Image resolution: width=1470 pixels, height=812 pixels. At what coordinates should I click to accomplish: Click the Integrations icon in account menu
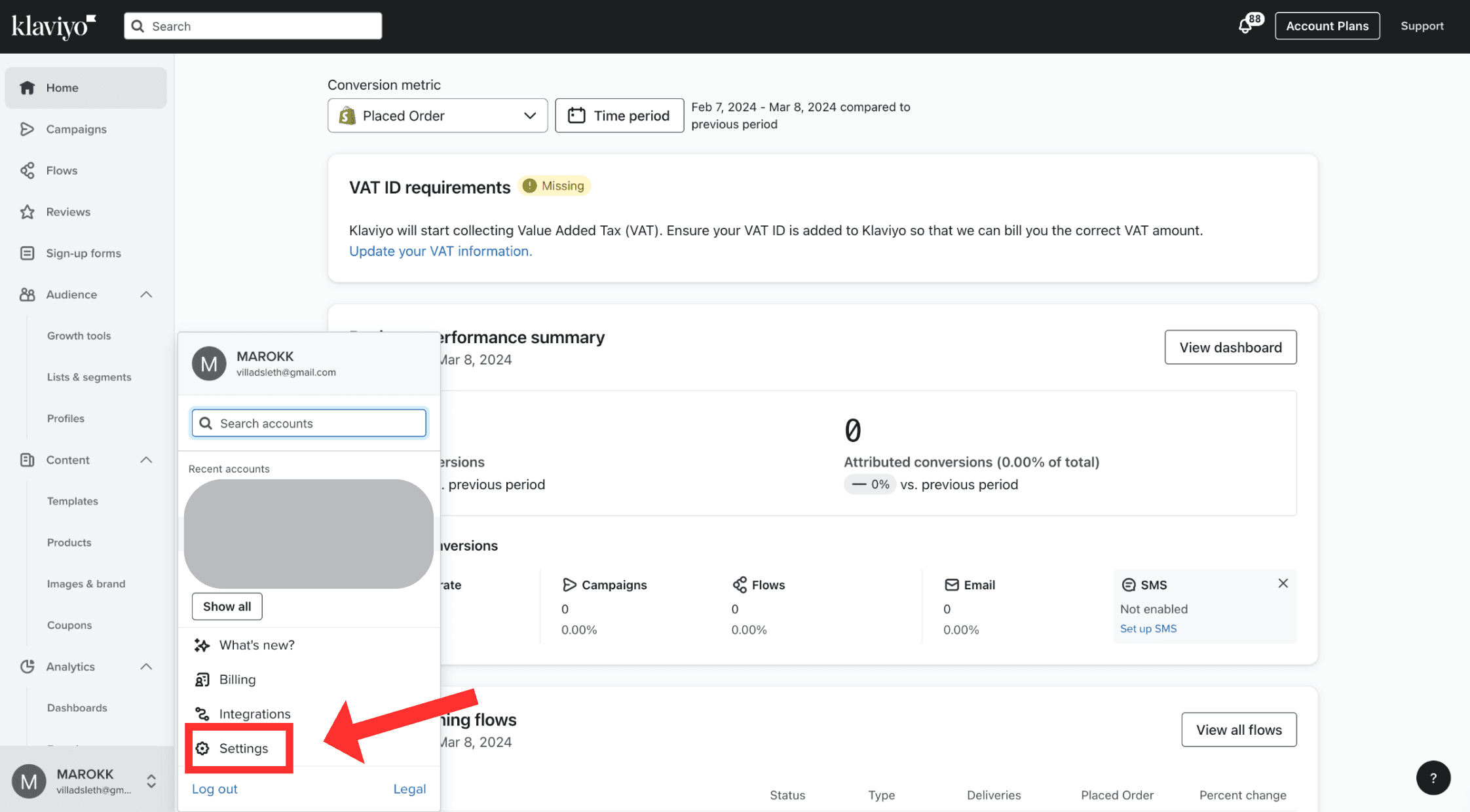click(202, 714)
